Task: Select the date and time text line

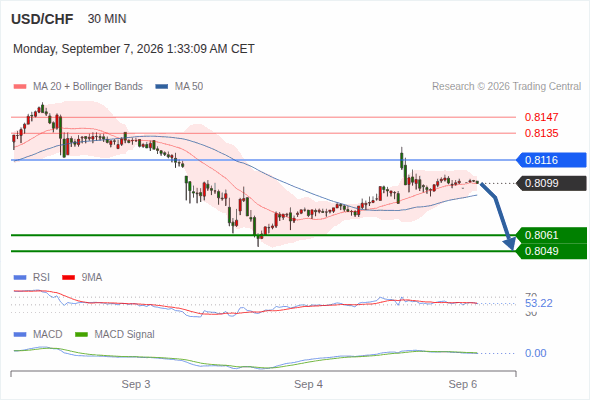Action: [x=134, y=49]
